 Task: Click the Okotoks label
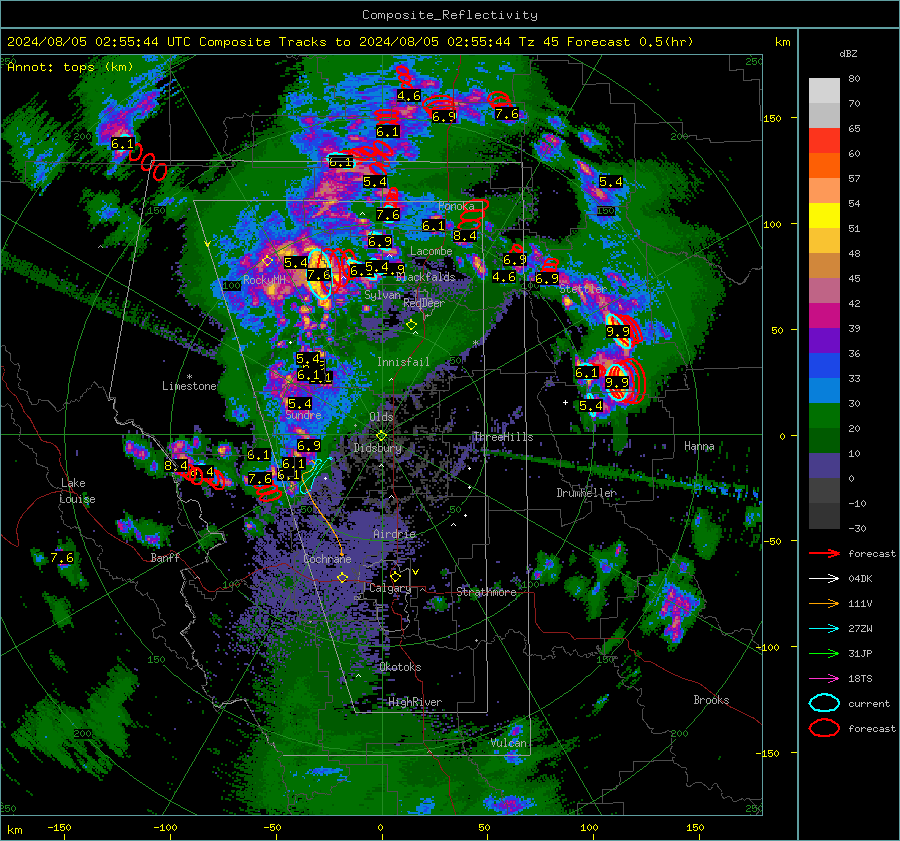click(x=400, y=667)
